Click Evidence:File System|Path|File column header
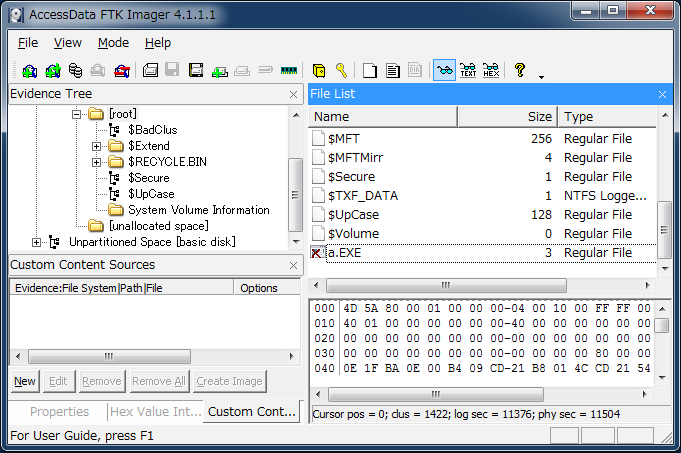681x453 pixels. click(x=122, y=288)
